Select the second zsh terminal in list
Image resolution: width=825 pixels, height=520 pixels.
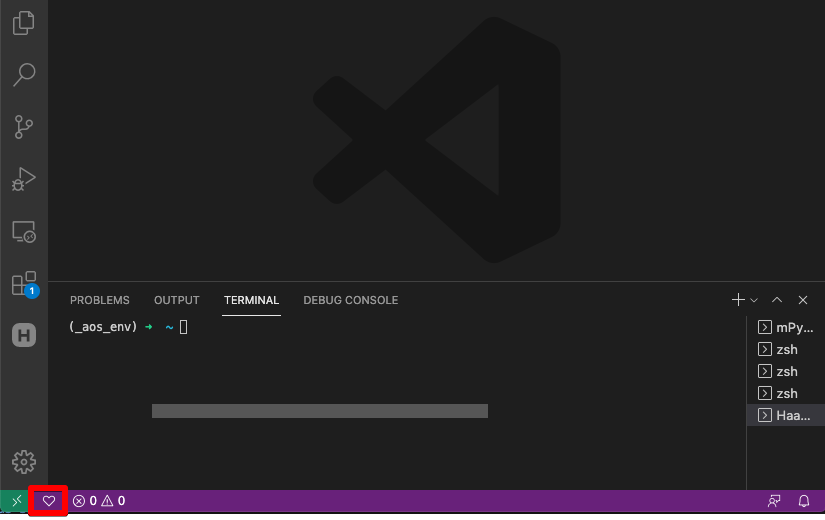786,372
